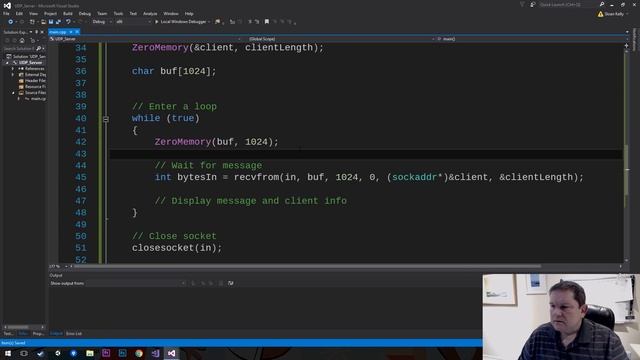Open the Analyze menu
This screenshot has width=640, height=360.
point(150,13)
